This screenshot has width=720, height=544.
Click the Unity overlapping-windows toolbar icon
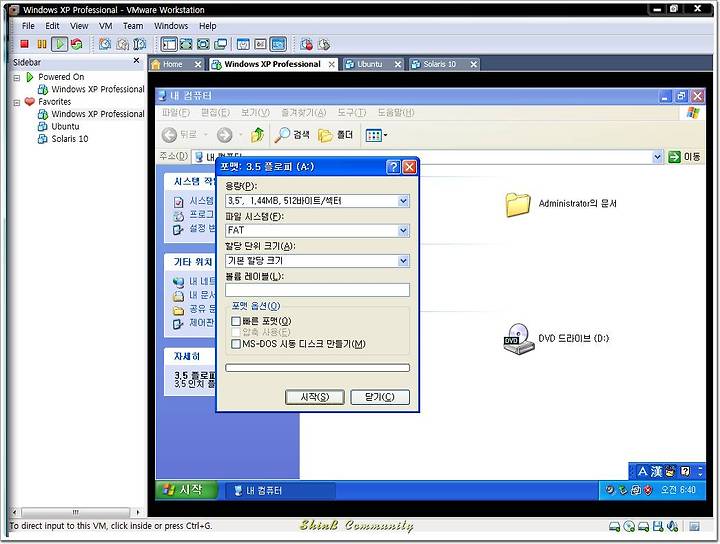pos(220,44)
